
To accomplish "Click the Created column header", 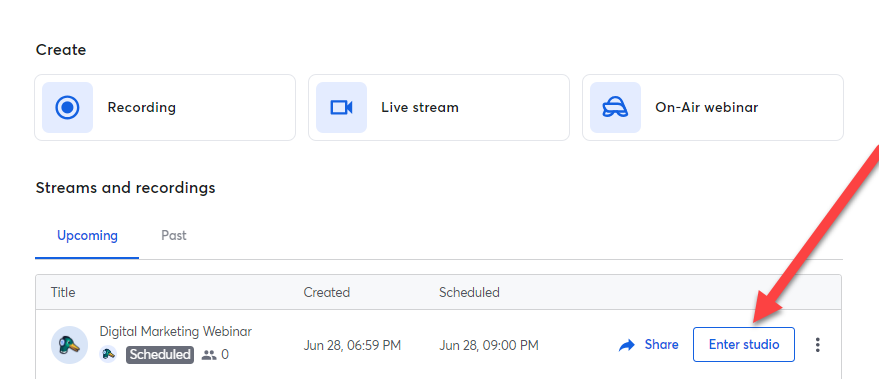I will click(x=327, y=292).
